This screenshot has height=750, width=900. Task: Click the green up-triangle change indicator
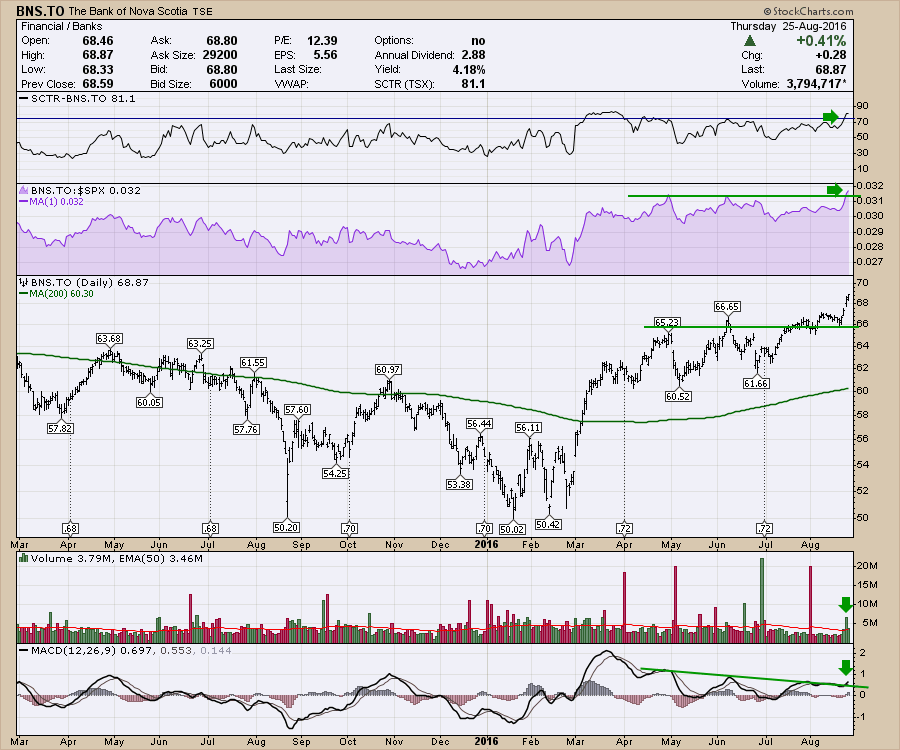(750, 41)
